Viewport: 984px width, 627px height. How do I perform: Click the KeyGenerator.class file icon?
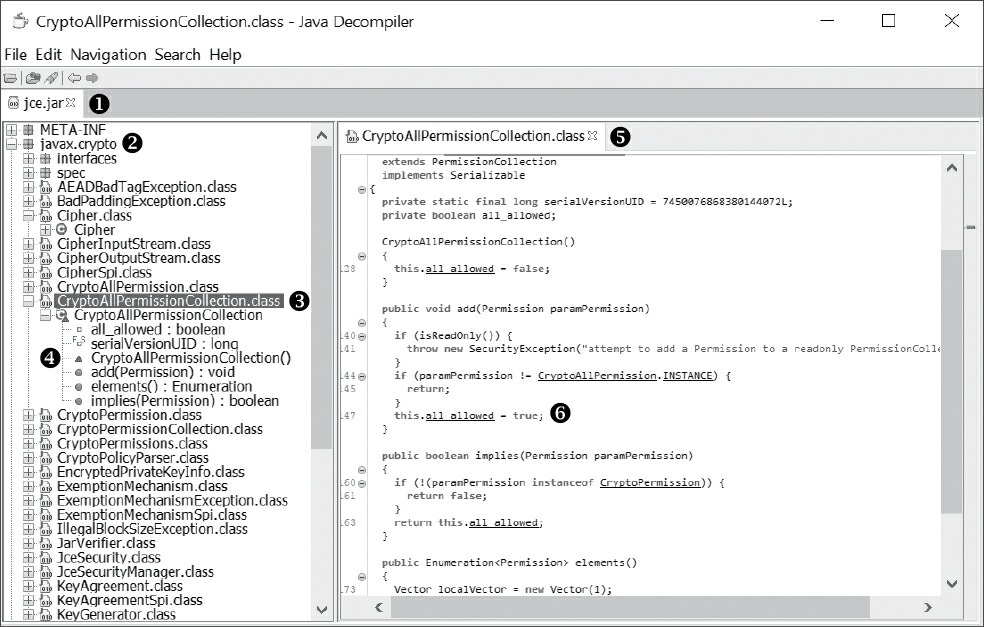click(x=46, y=615)
